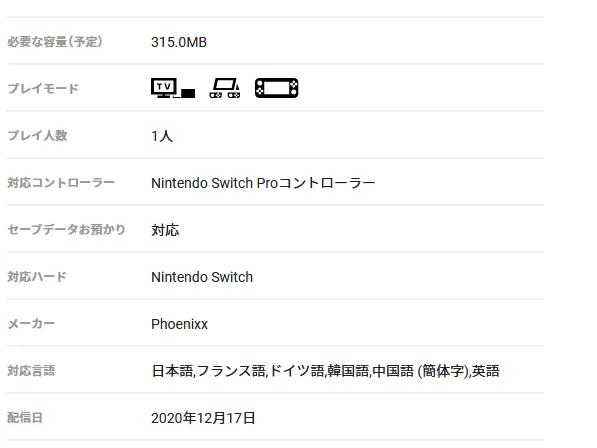This screenshot has width=597, height=448.
Task: Click the handheld mode play icon
Action: click(276, 88)
